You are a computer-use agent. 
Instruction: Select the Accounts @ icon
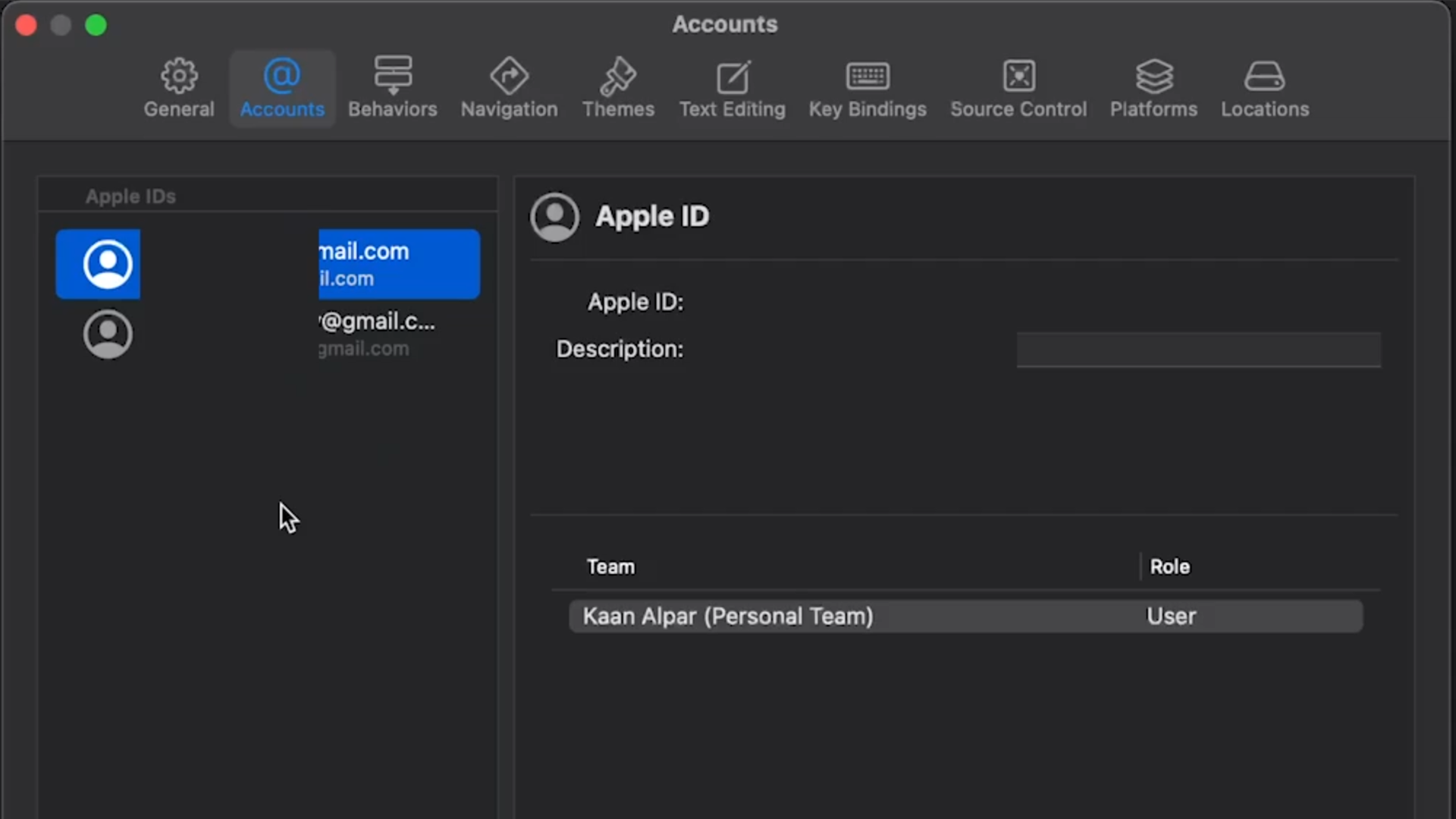[x=282, y=75]
